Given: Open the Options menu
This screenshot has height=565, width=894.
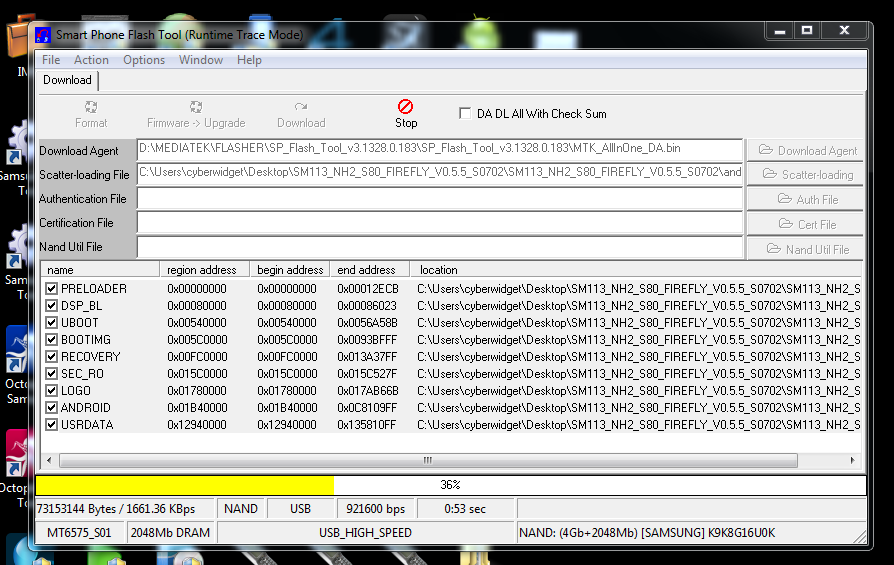Looking at the screenshot, I should point(144,60).
